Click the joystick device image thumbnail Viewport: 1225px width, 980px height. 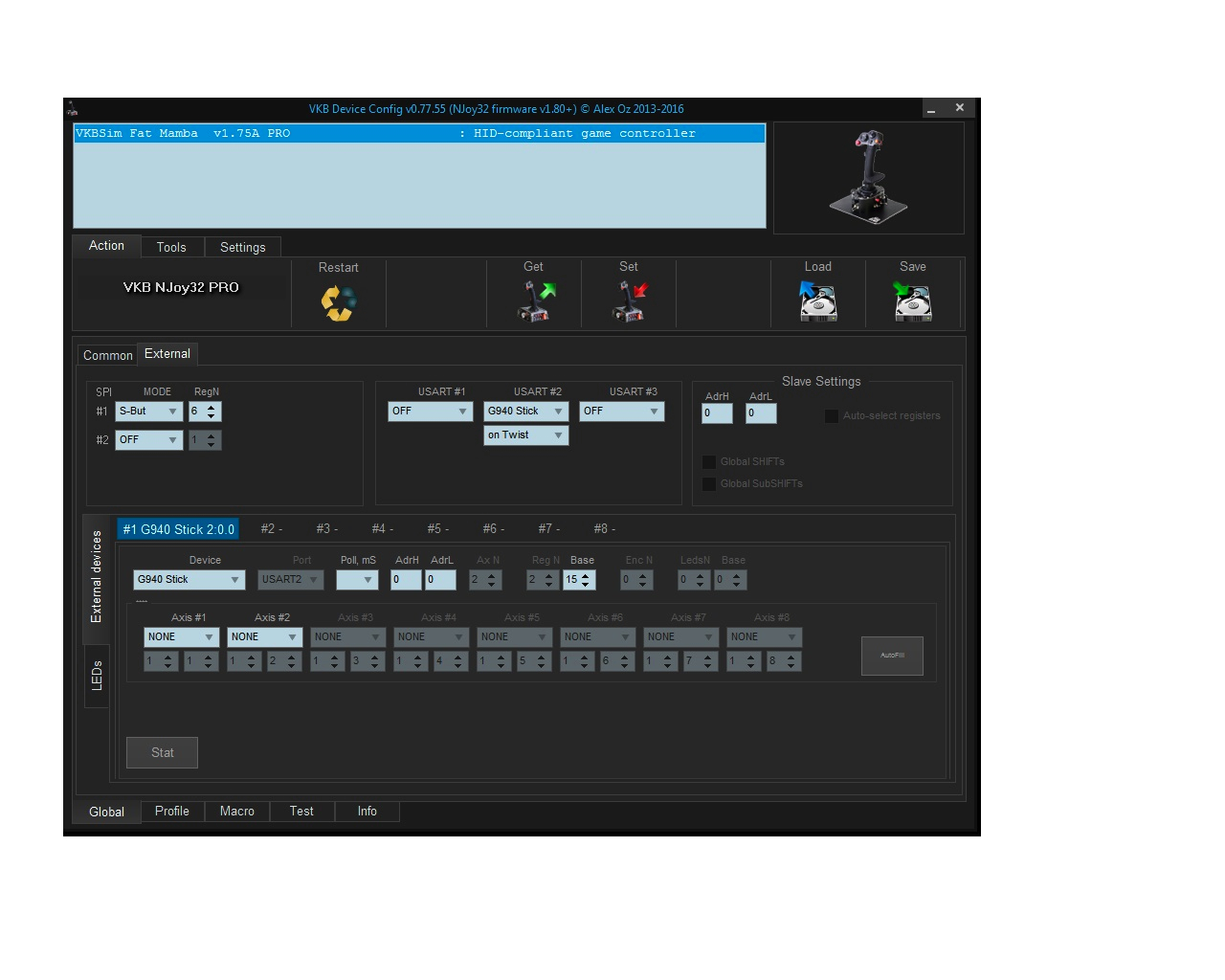(x=869, y=178)
